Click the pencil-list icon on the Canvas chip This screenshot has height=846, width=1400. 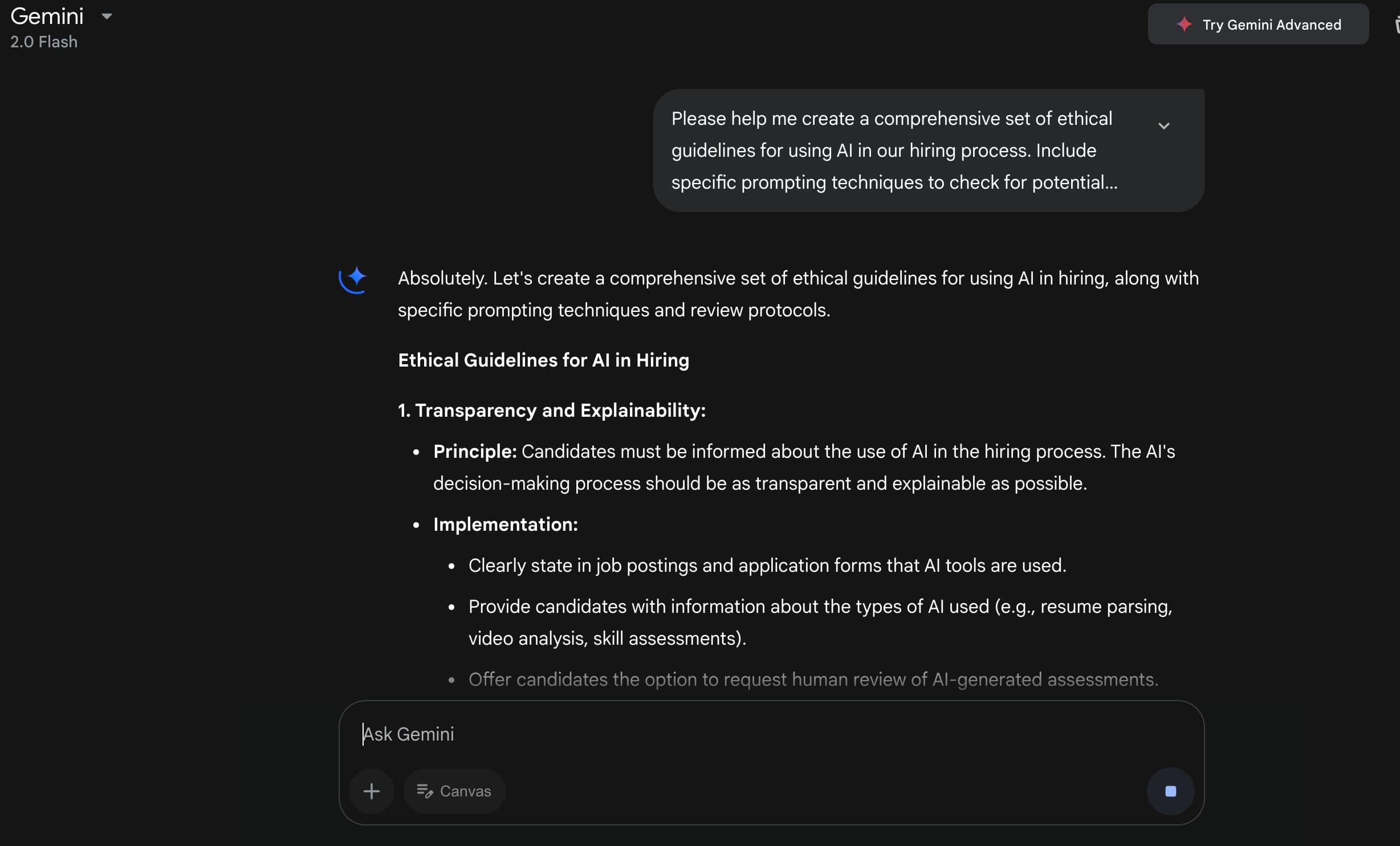(x=426, y=791)
